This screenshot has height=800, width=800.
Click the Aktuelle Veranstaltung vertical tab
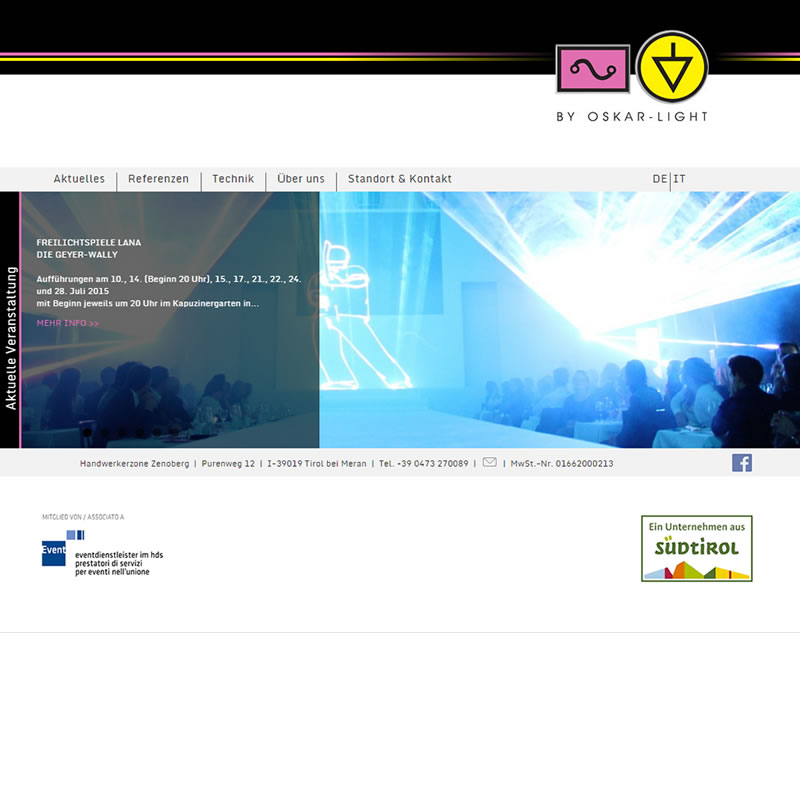(11, 338)
